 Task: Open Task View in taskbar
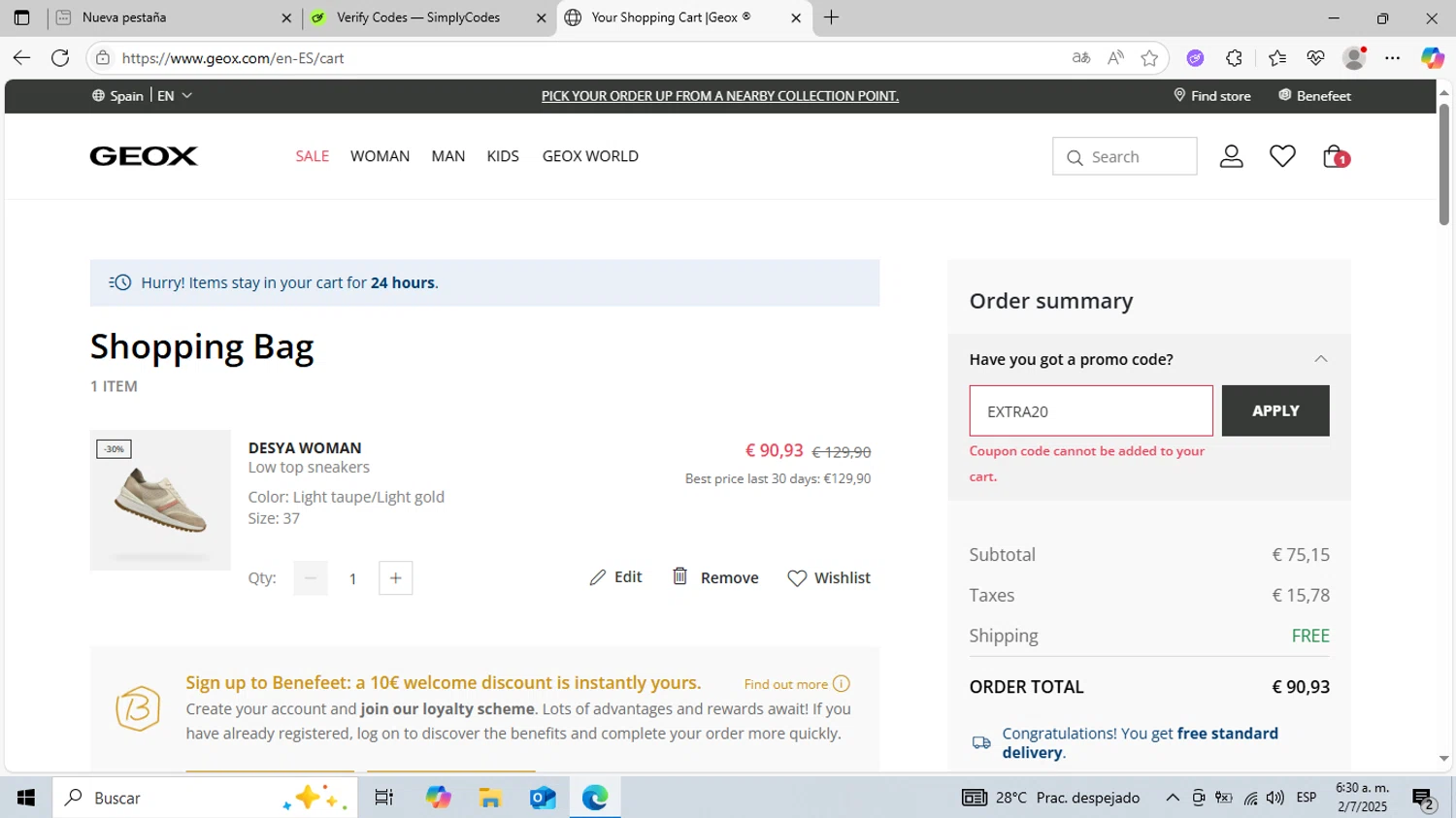click(383, 798)
